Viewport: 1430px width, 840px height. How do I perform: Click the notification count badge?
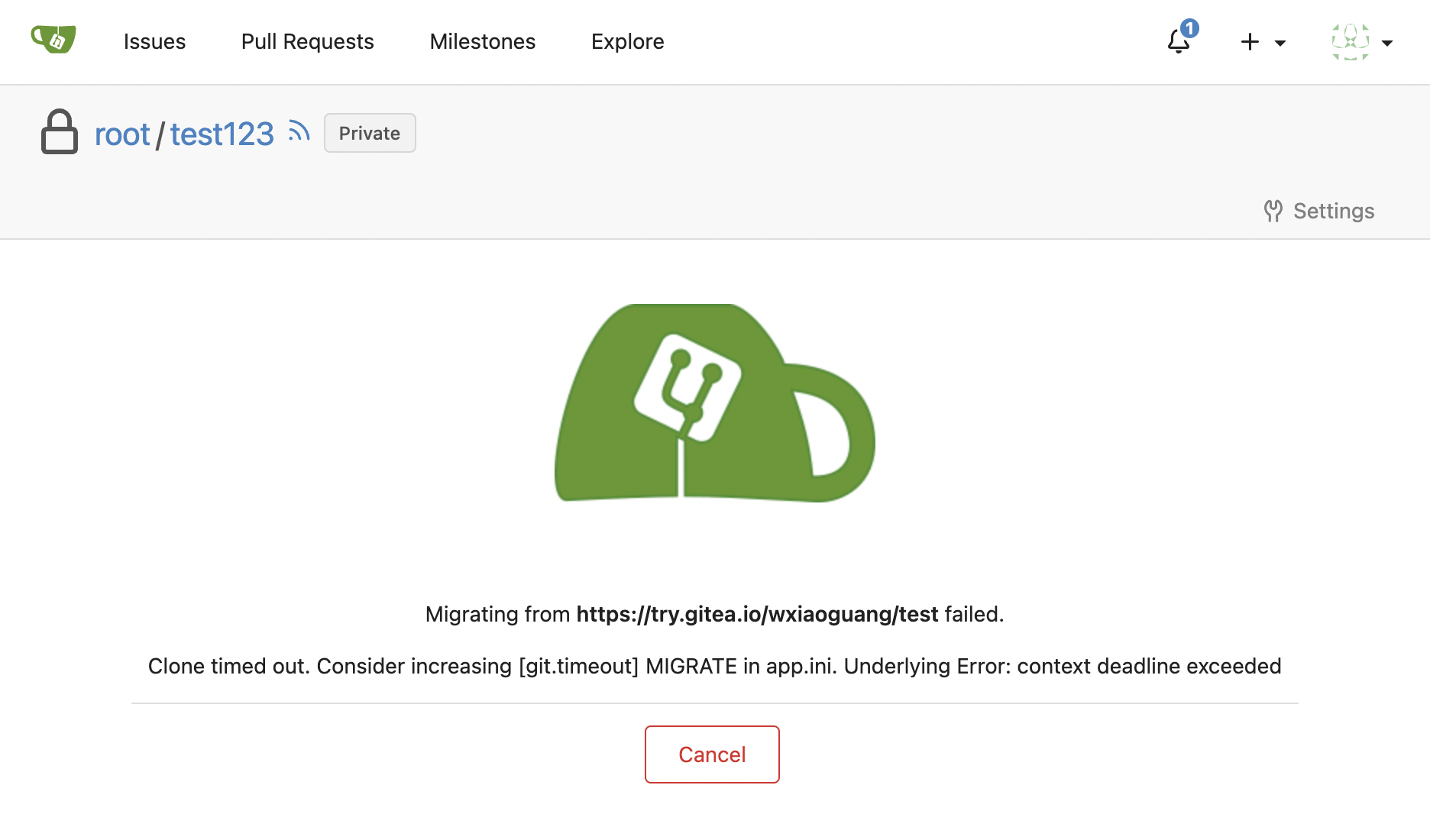point(1189,28)
